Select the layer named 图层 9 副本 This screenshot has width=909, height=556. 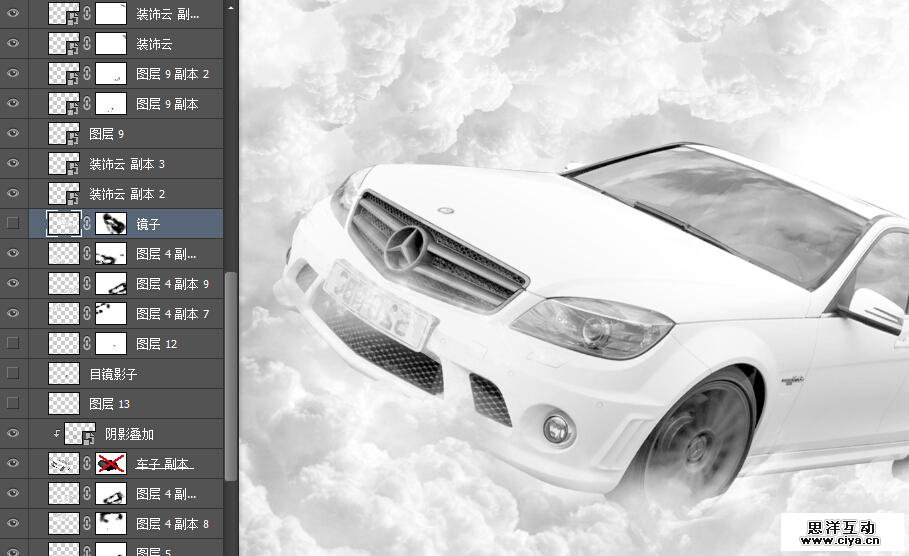pos(167,104)
